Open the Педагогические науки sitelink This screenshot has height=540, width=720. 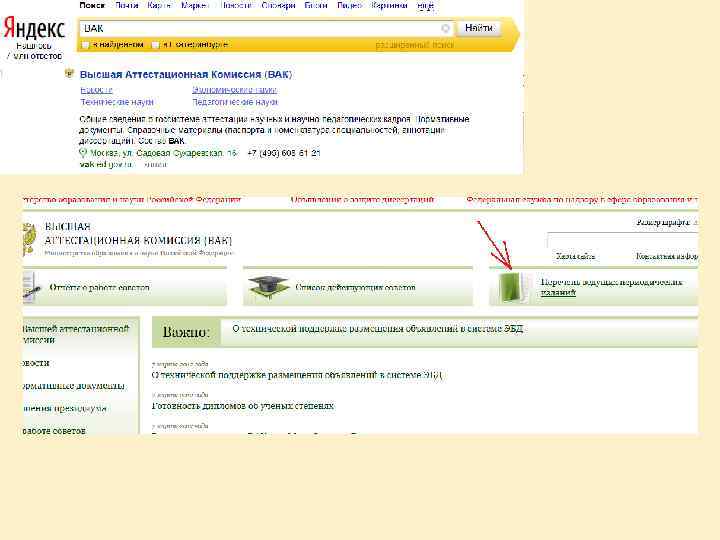tap(235, 102)
